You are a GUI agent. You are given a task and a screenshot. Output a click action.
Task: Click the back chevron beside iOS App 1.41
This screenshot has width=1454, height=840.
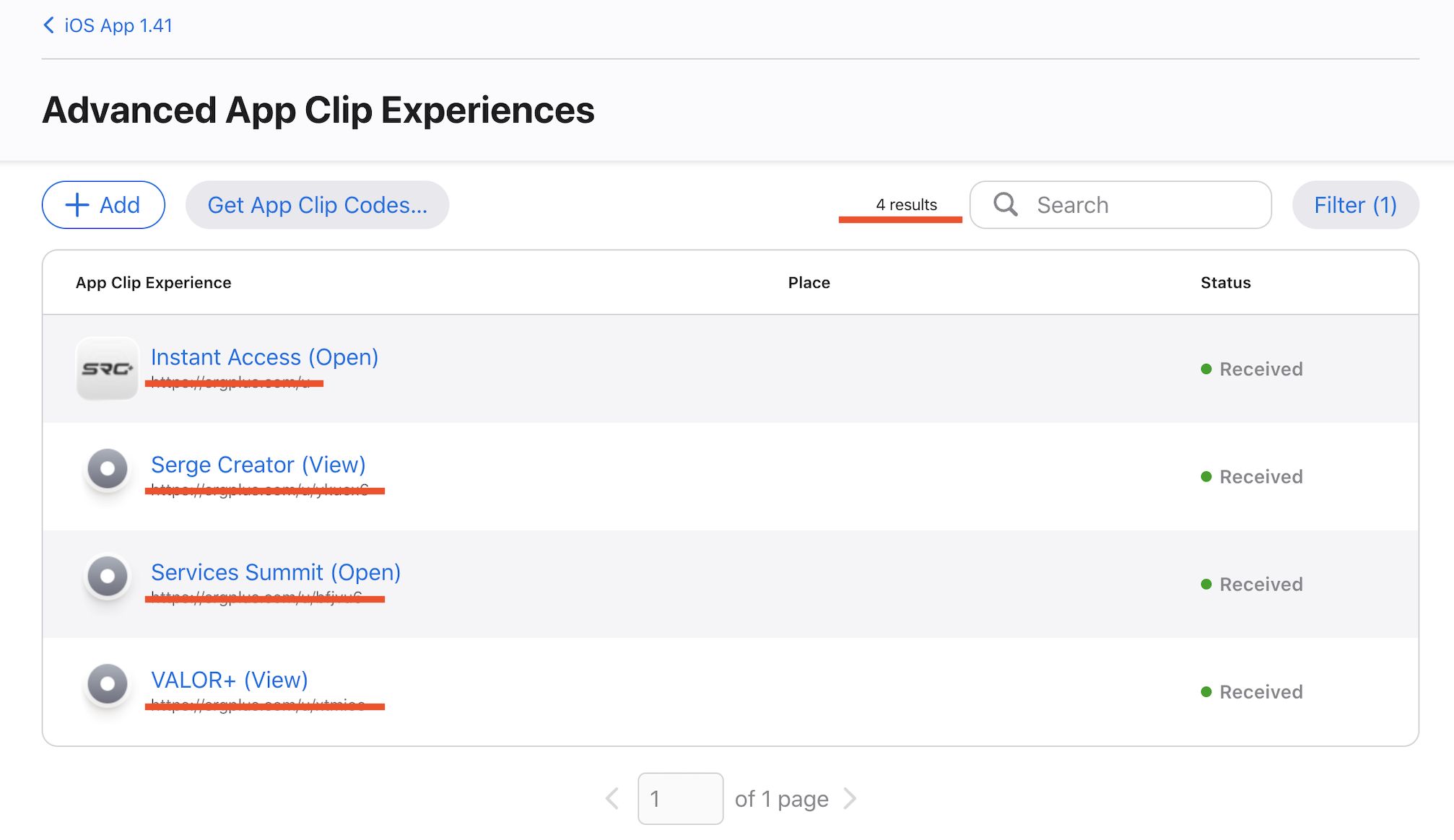[x=49, y=25]
